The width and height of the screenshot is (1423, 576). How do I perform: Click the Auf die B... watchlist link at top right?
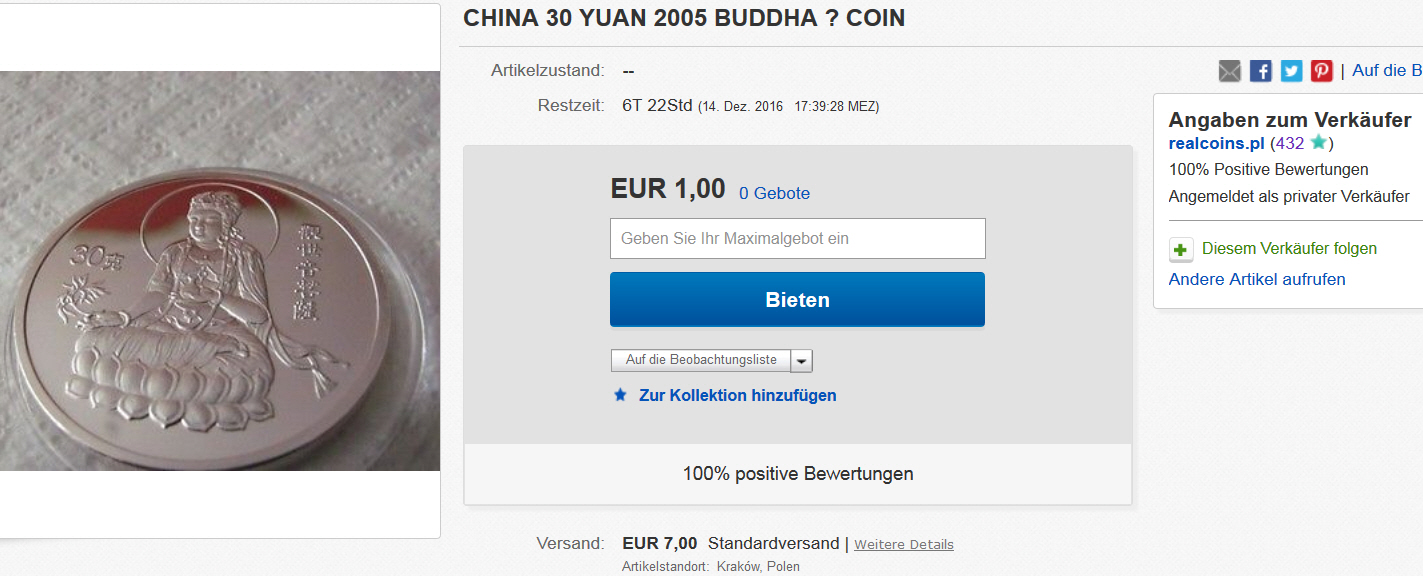1387,71
